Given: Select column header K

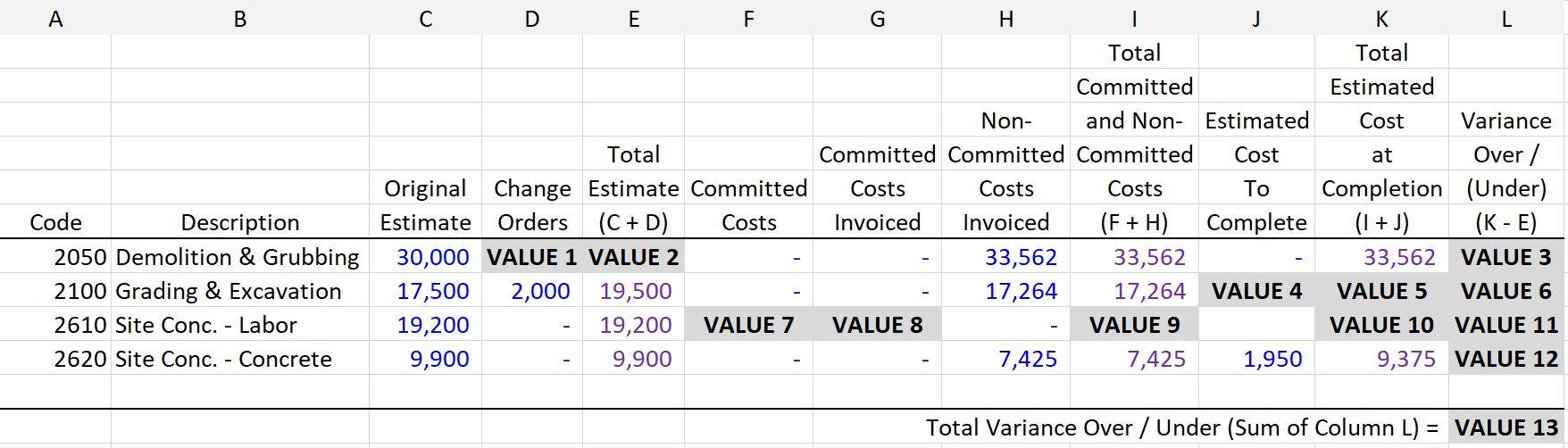Looking at the screenshot, I should 1381,18.
